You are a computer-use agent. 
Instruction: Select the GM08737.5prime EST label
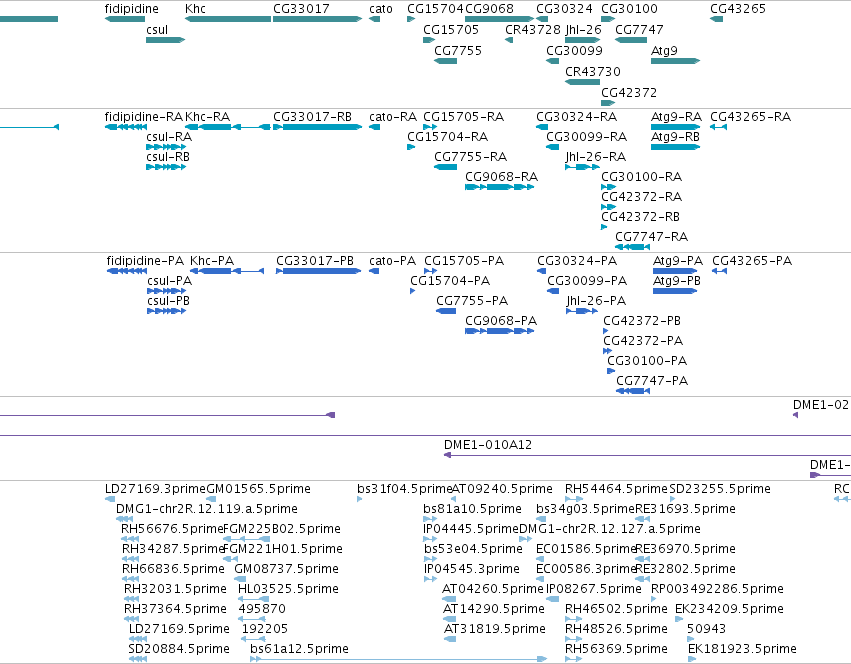[287, 569]
